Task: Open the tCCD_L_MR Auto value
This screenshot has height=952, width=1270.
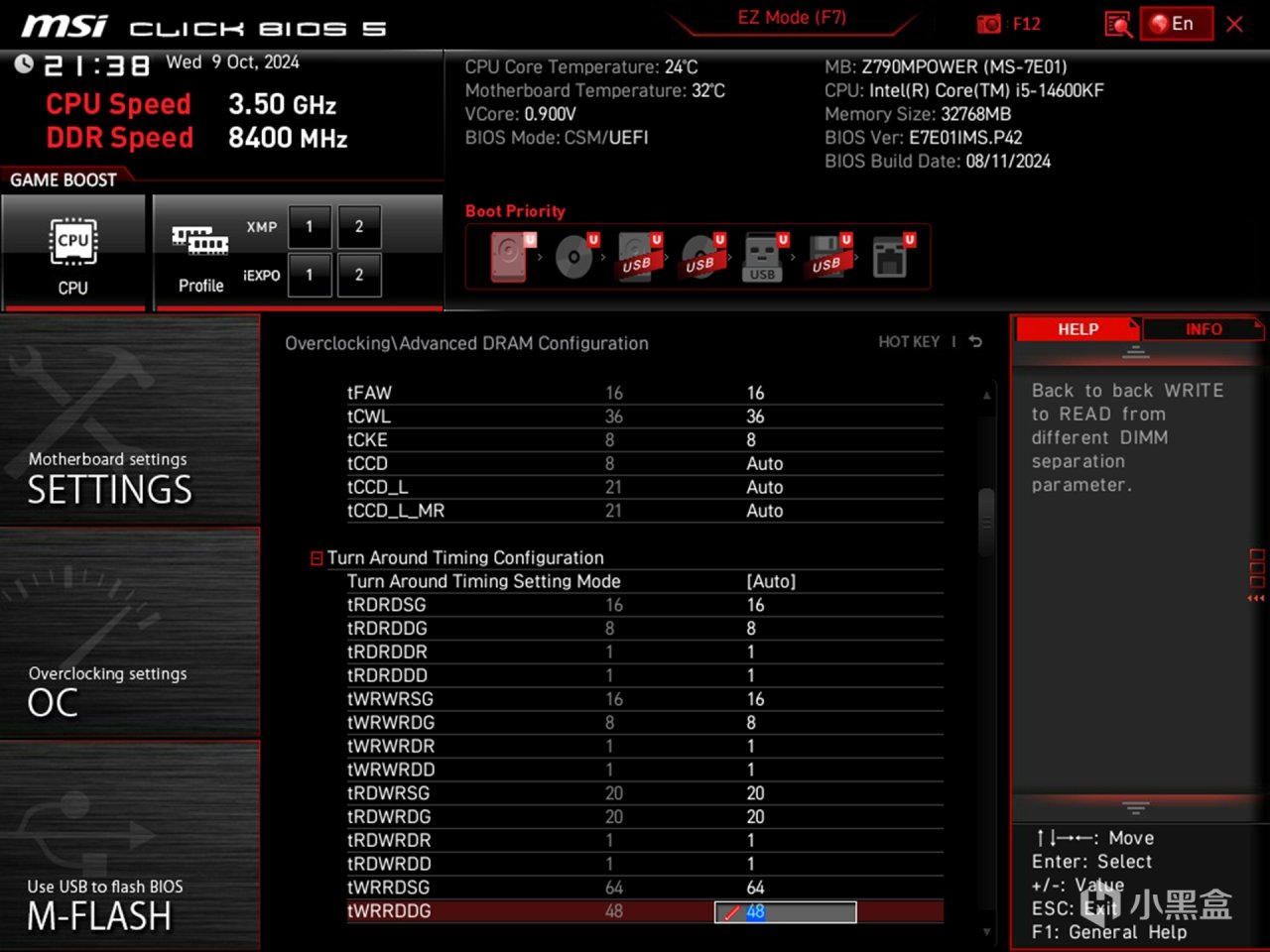Action: coord(765,512)
